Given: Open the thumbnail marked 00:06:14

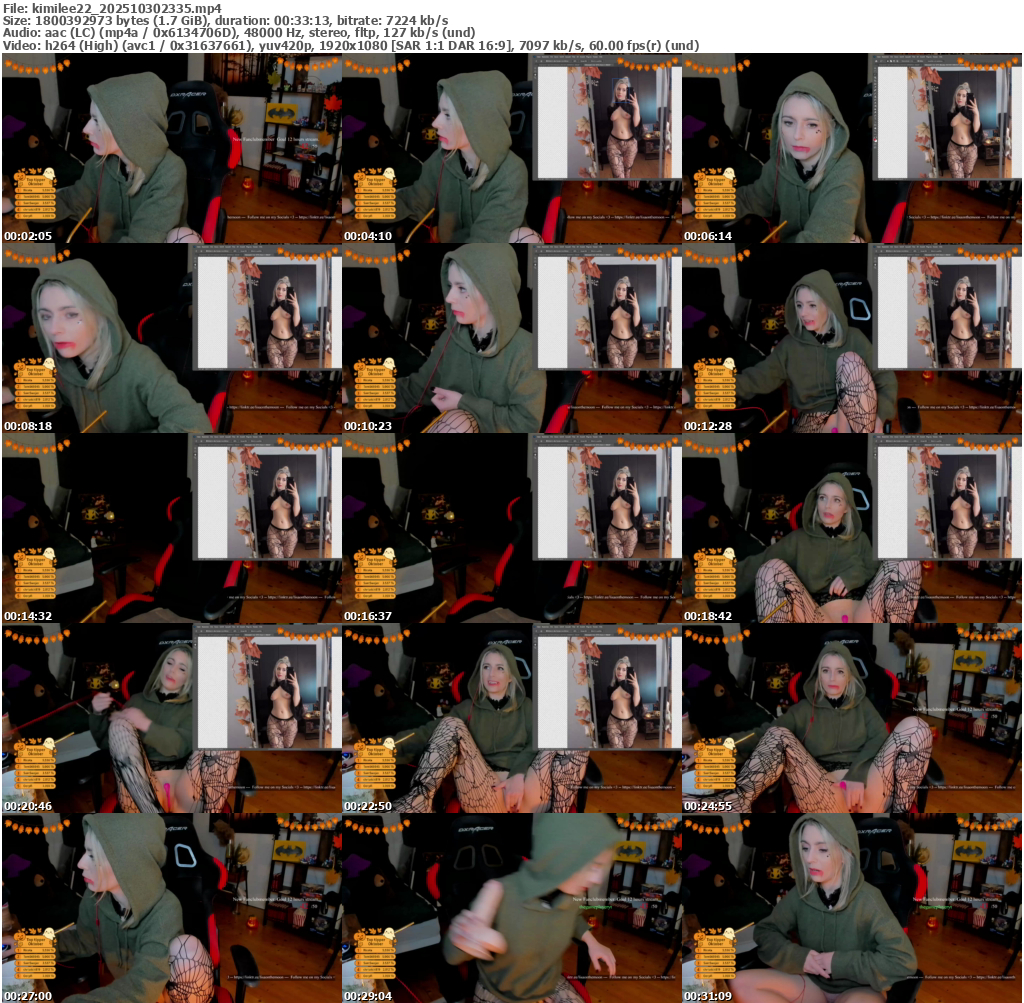Looking at the screenshot, I should tap(851, 148).
